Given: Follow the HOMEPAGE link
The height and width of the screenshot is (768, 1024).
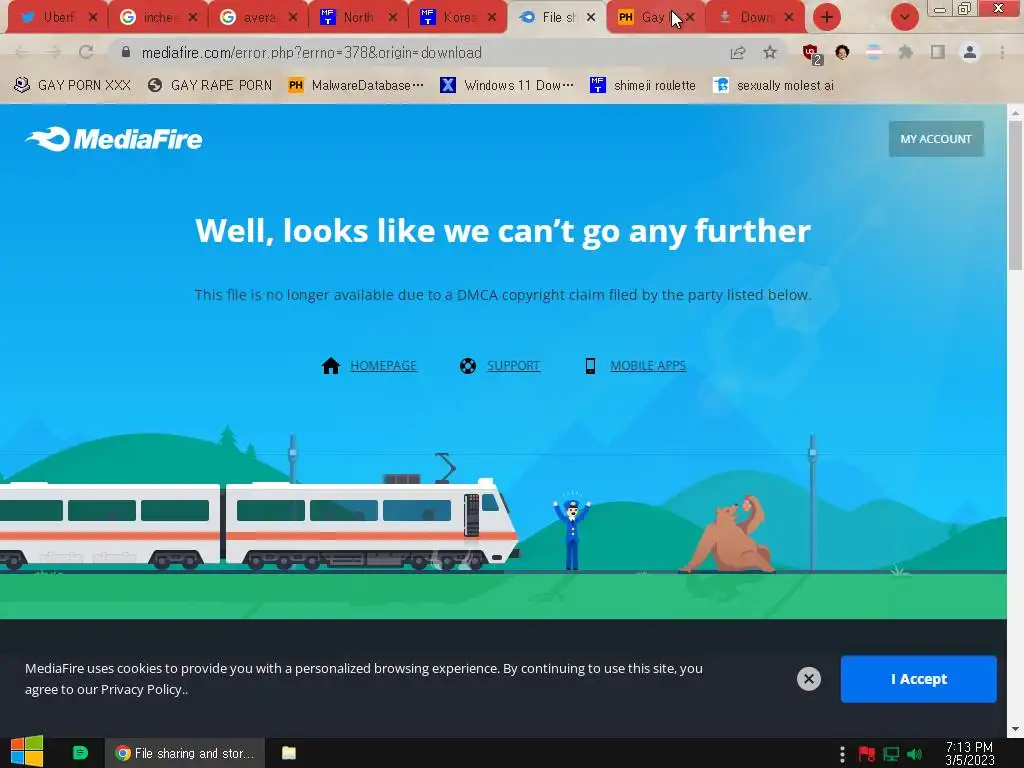Looking at the screenshot, I should pyautogui.click(x=383, y=366).
